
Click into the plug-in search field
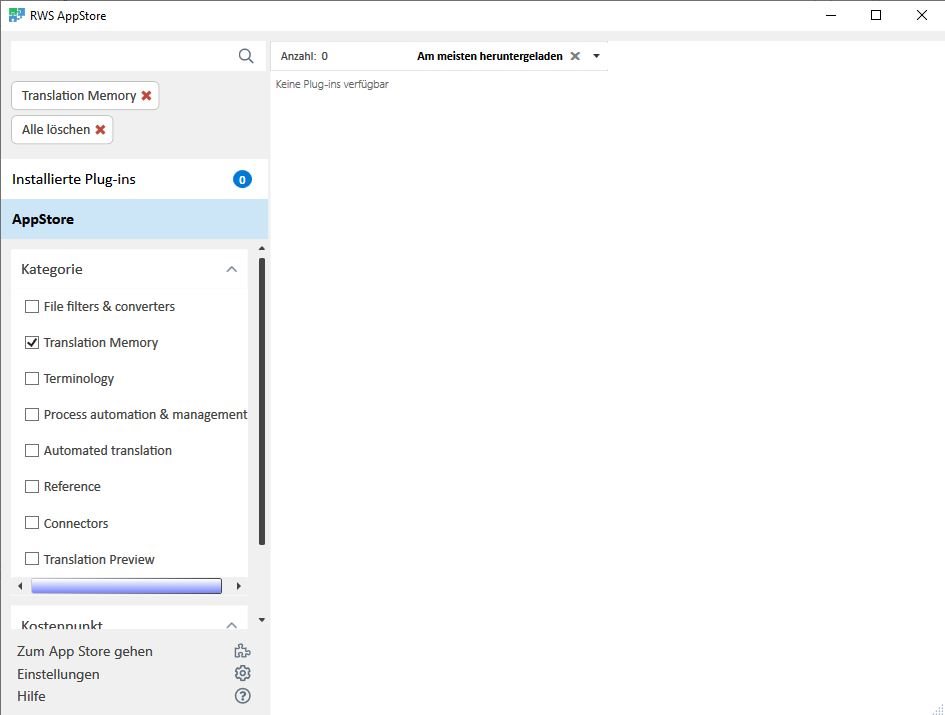click(124, 56)
